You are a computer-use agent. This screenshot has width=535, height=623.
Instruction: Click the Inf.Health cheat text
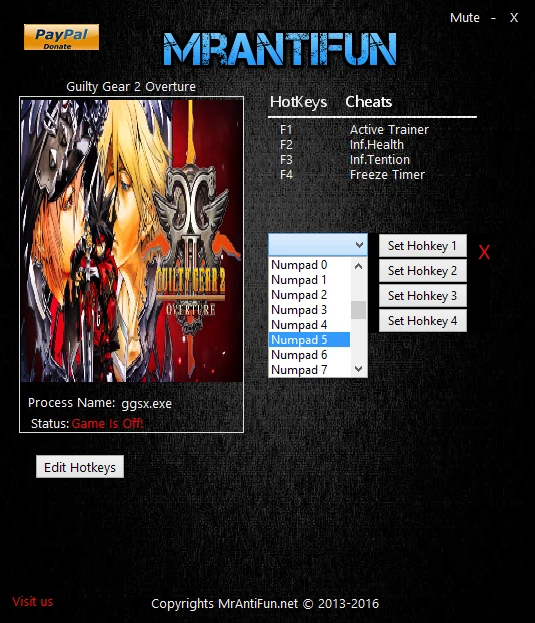[377, 145]
